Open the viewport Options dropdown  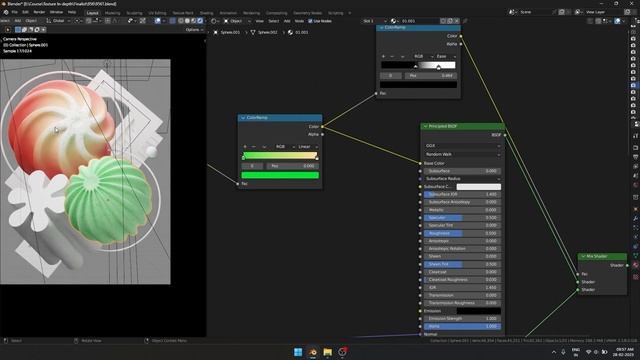coord(194,30)
